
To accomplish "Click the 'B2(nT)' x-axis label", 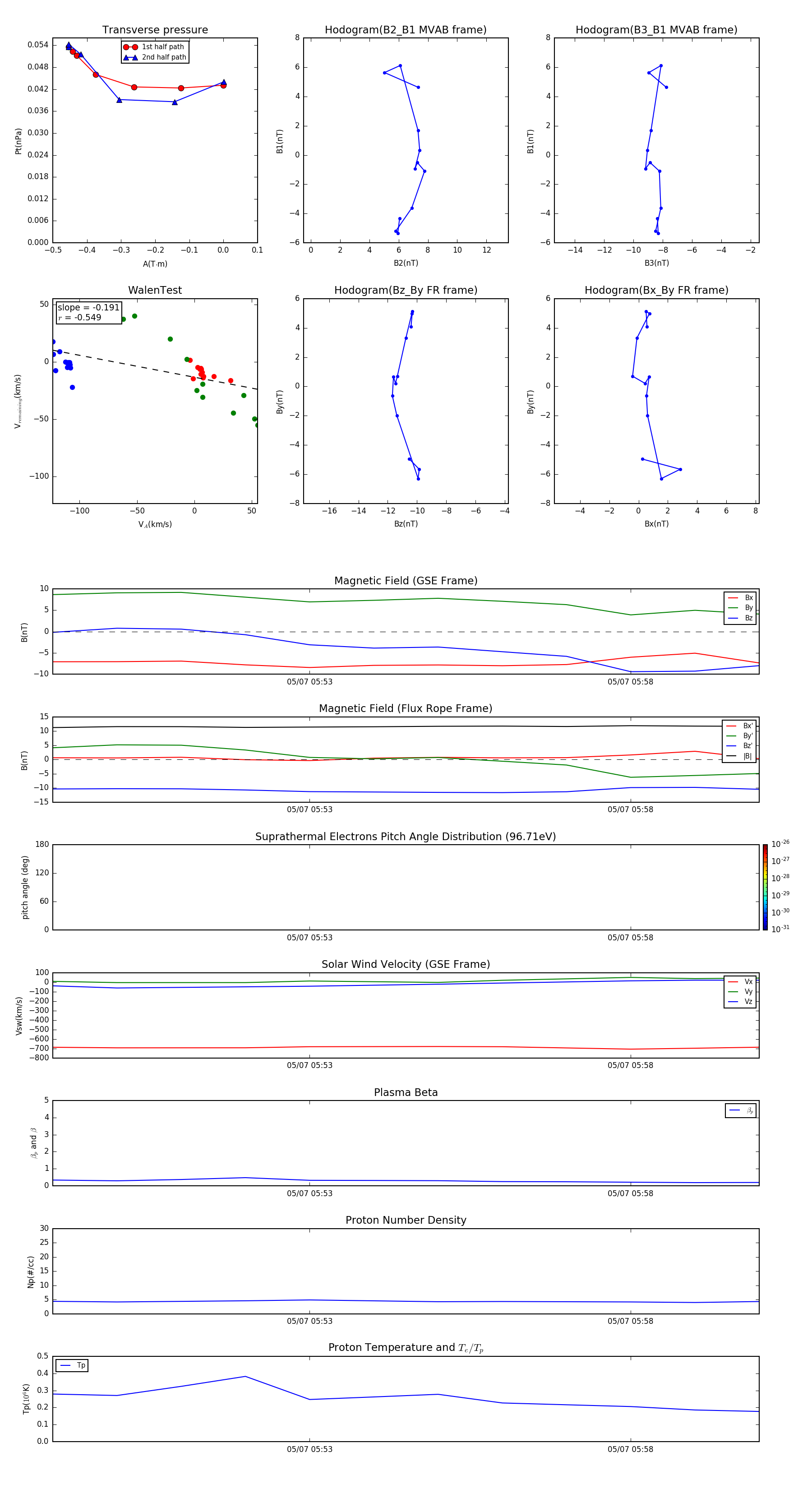I will [x=406, y=263].
